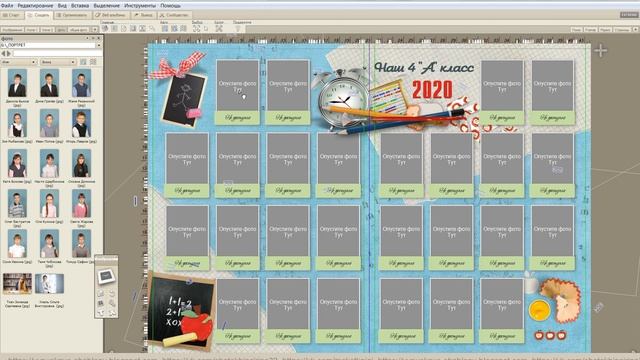Viewport: 640px width, 360px height.
Task: Select the yellow paint pot clipart
Action: 539,309
